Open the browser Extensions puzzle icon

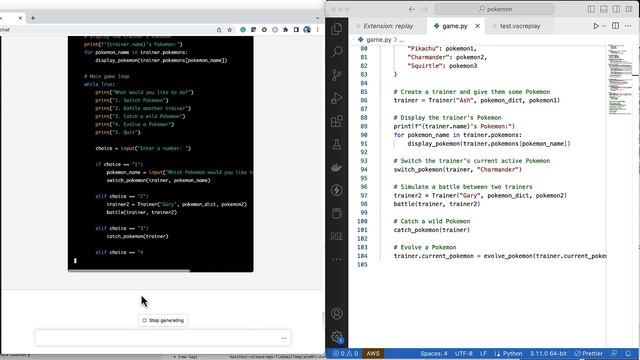pos(285,29)
